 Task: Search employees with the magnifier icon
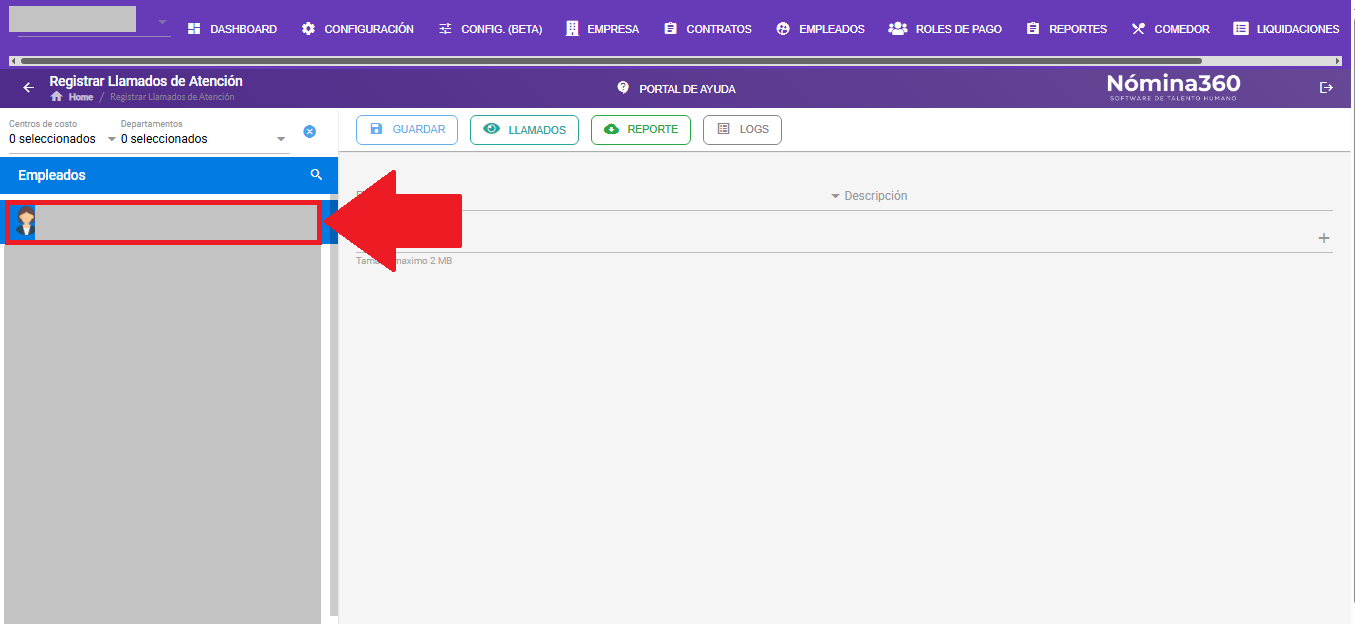[317, 175]
